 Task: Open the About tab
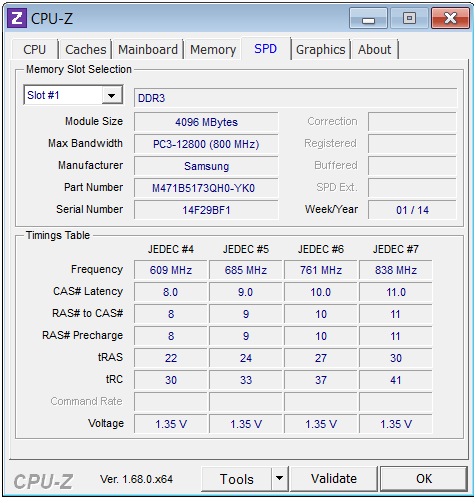pos(375,50)
